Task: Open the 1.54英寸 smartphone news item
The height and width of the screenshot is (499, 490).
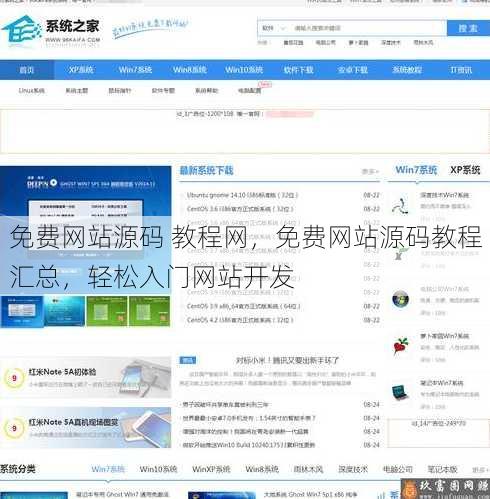Action: click(248, 418)
